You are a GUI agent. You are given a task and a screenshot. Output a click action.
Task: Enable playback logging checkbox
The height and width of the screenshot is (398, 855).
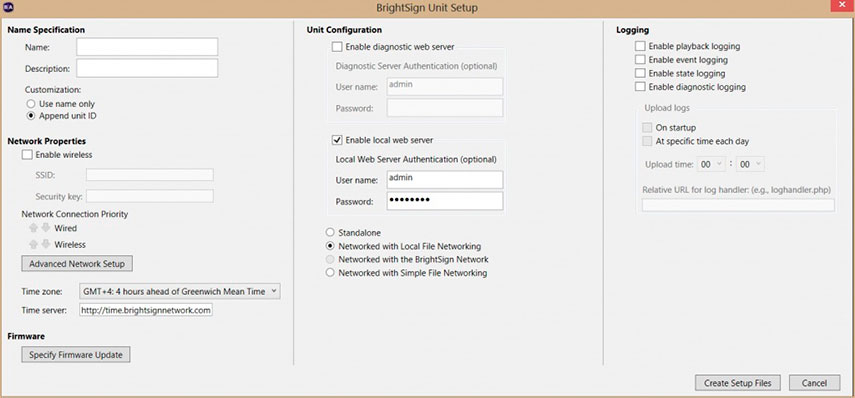[640, 46]
